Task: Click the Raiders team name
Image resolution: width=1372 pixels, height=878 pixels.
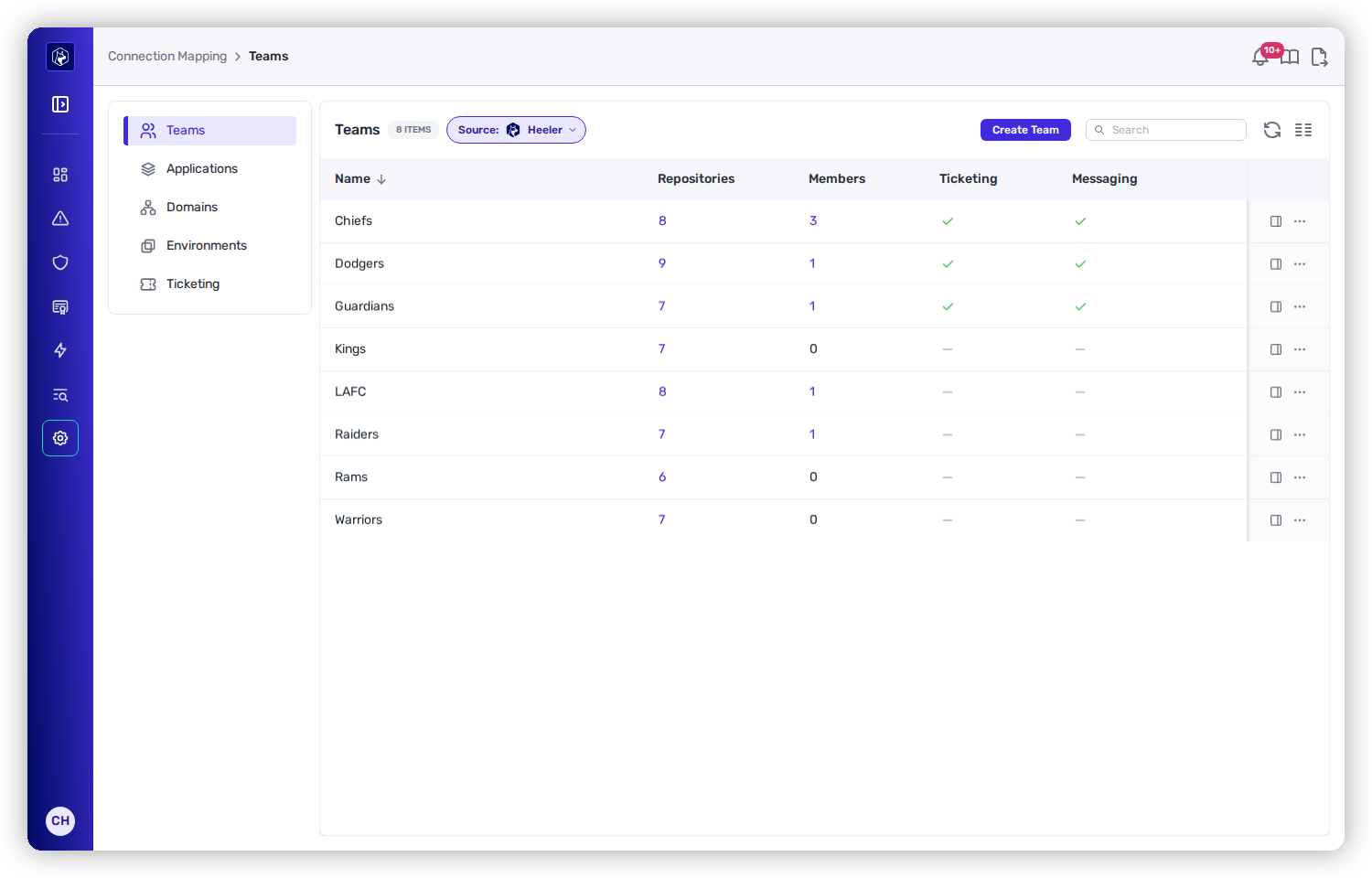Action: point(357,434)
